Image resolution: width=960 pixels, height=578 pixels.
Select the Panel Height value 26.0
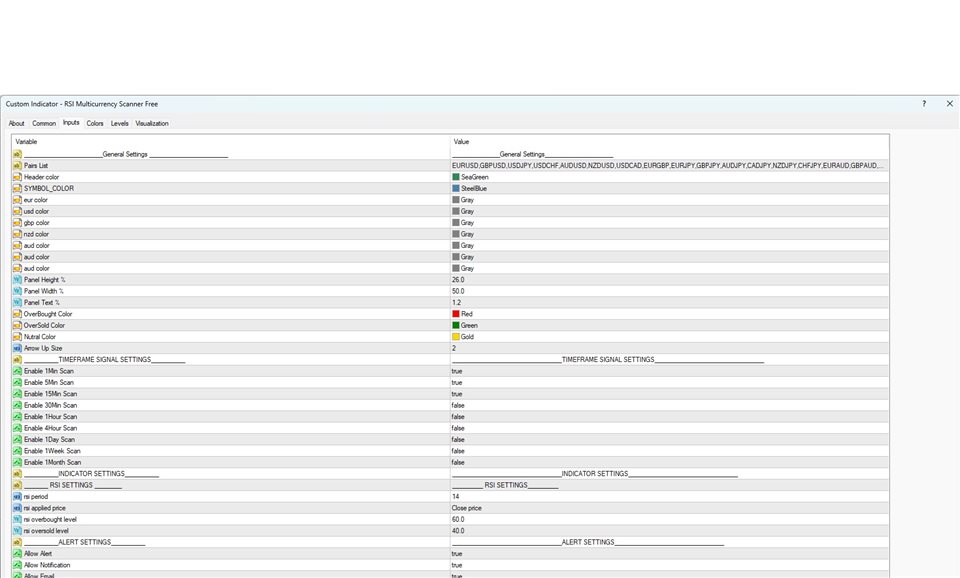458,280
